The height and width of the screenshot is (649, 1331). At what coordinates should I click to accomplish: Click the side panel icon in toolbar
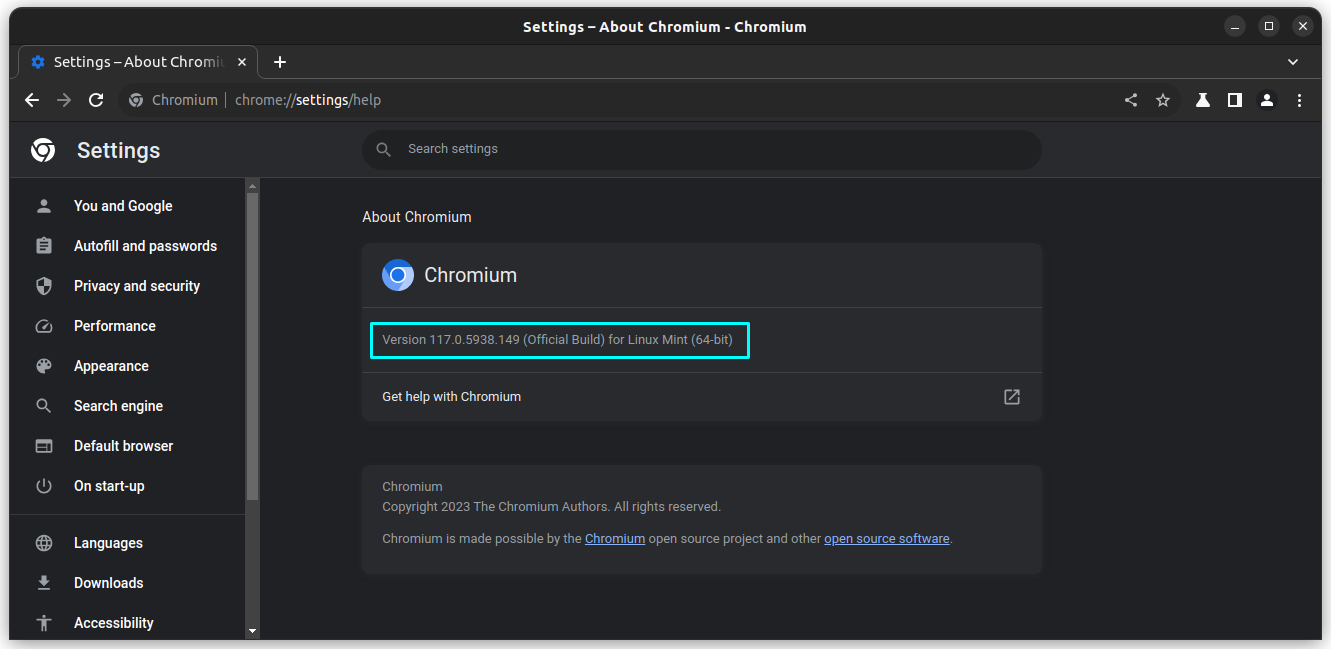pyautogui.click(x=1234, y=99)
